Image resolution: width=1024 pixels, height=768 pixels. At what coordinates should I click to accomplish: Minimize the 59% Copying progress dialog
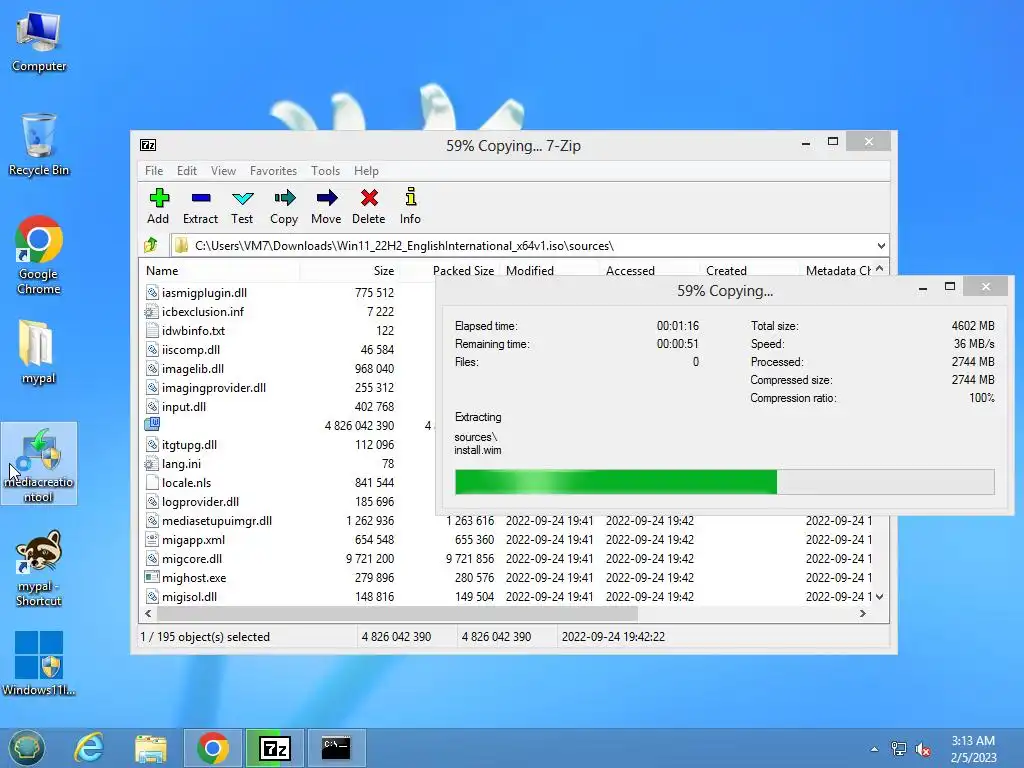click(x=923, y=287)
